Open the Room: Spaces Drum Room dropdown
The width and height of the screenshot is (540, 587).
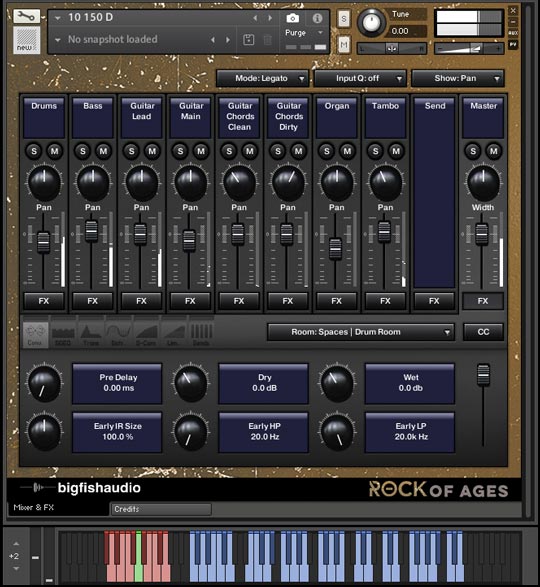361,332
